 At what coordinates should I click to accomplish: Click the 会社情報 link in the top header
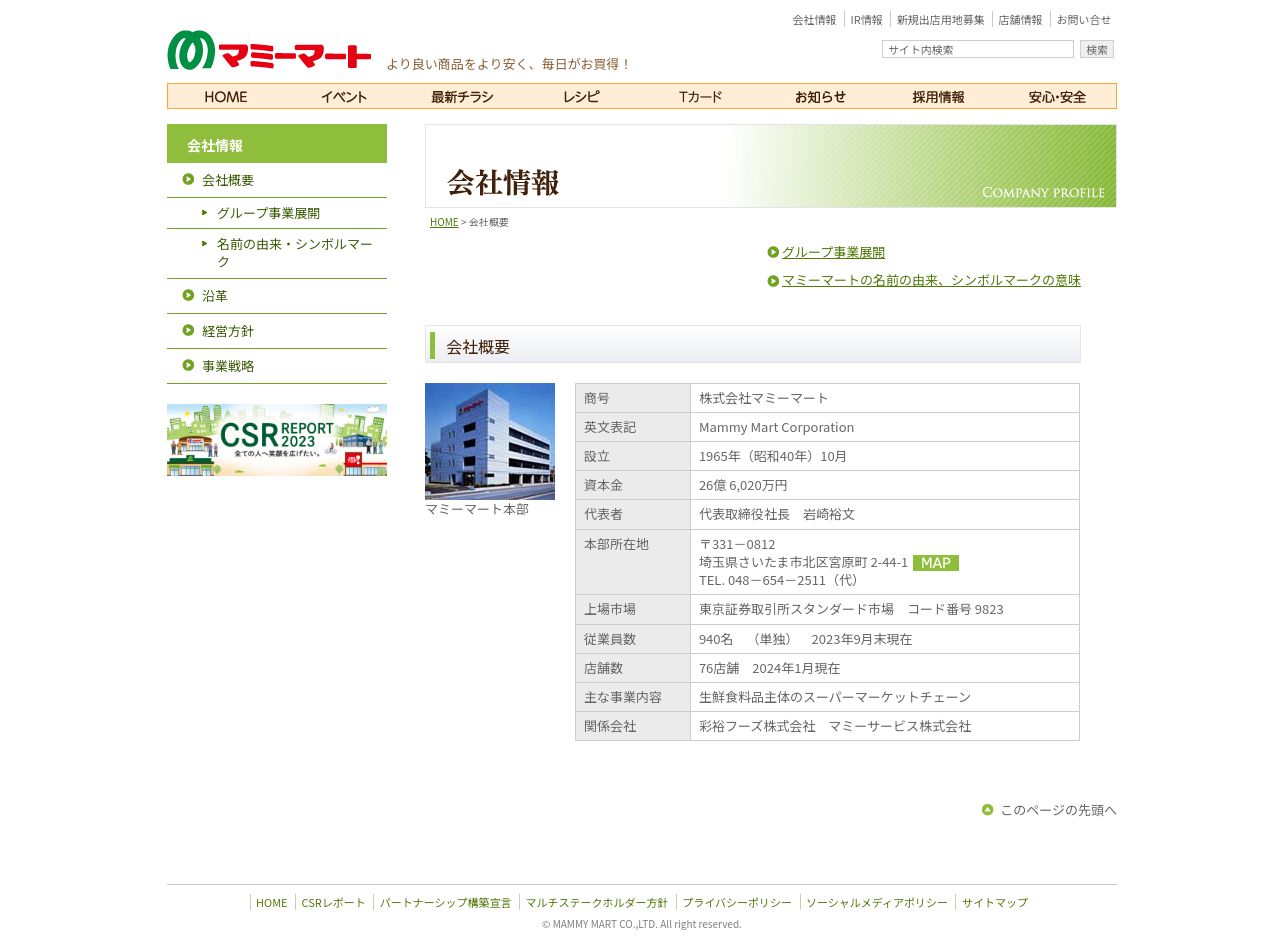click(x=814, y=20)
